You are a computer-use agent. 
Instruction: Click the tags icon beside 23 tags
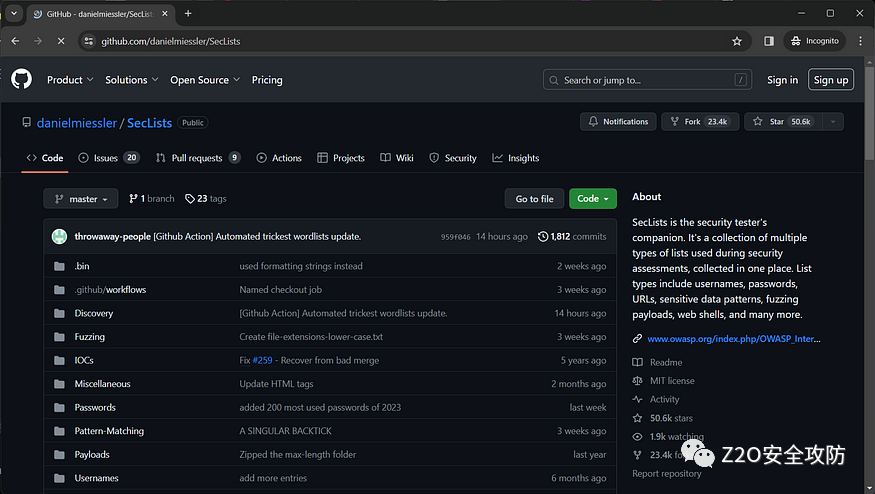pyautogui.click(x=190, y=199)
